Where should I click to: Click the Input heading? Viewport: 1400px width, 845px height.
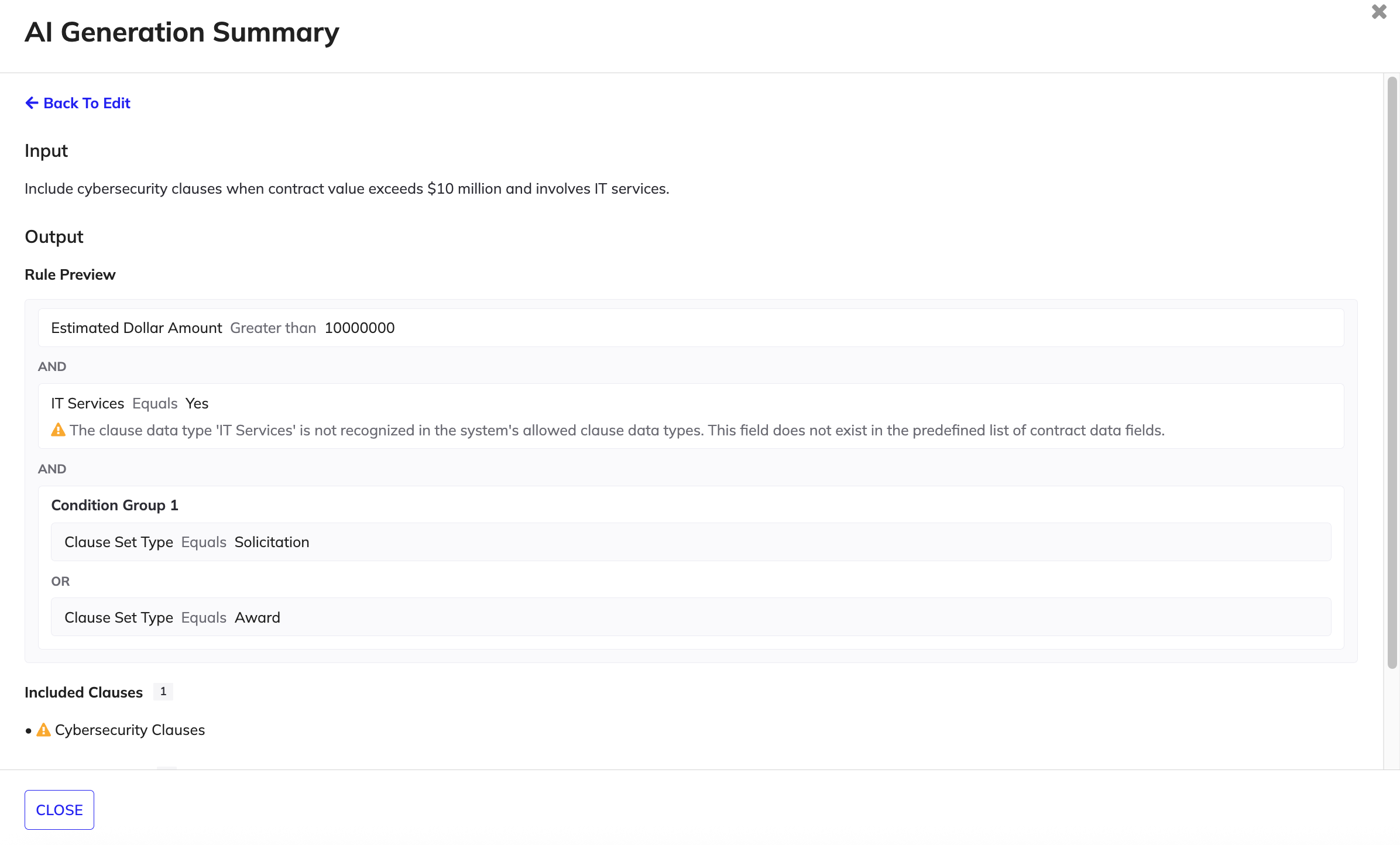pos(46,151)
